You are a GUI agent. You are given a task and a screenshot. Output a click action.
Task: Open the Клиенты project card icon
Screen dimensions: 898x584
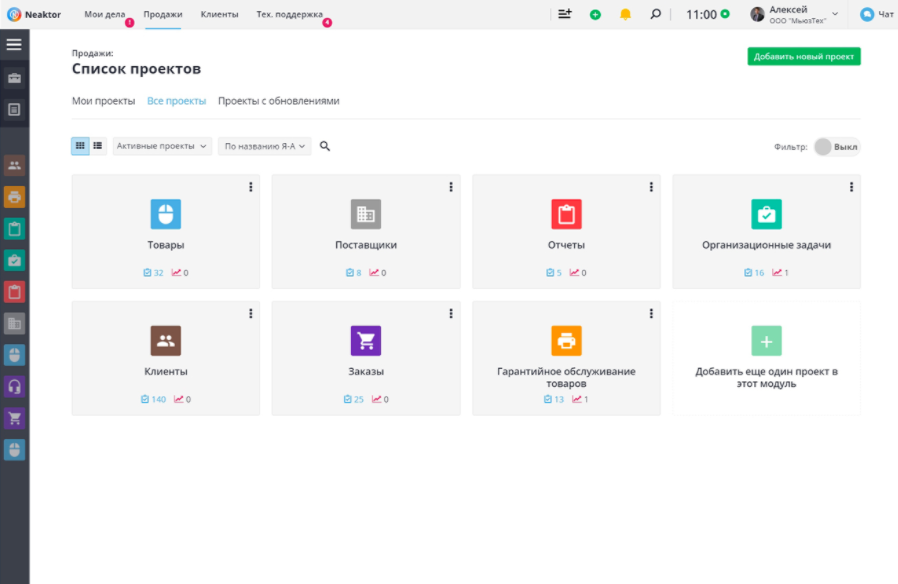pyautogui.click(x=166, y=341)
